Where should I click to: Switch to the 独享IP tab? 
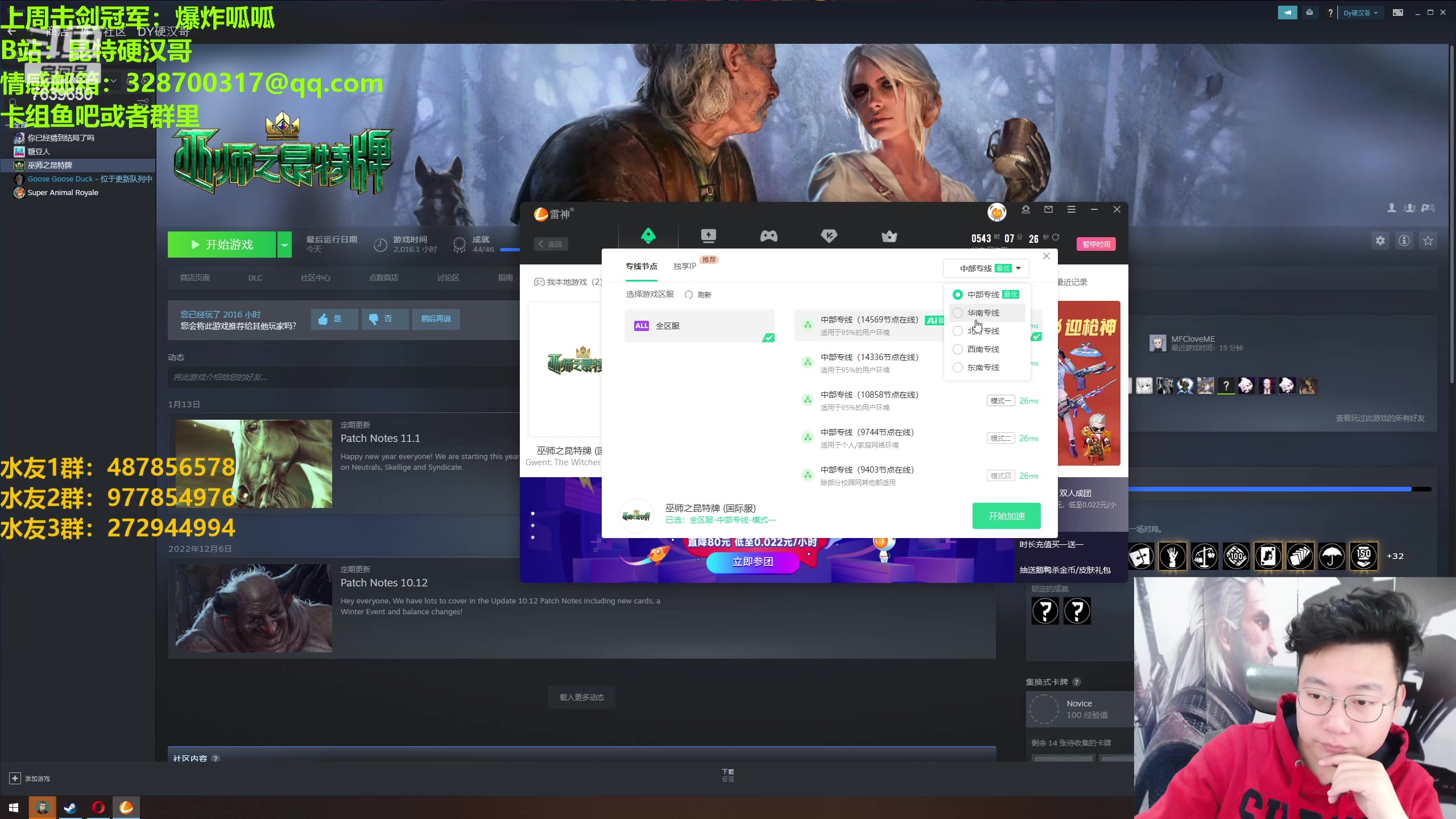[x=684, y=266]
